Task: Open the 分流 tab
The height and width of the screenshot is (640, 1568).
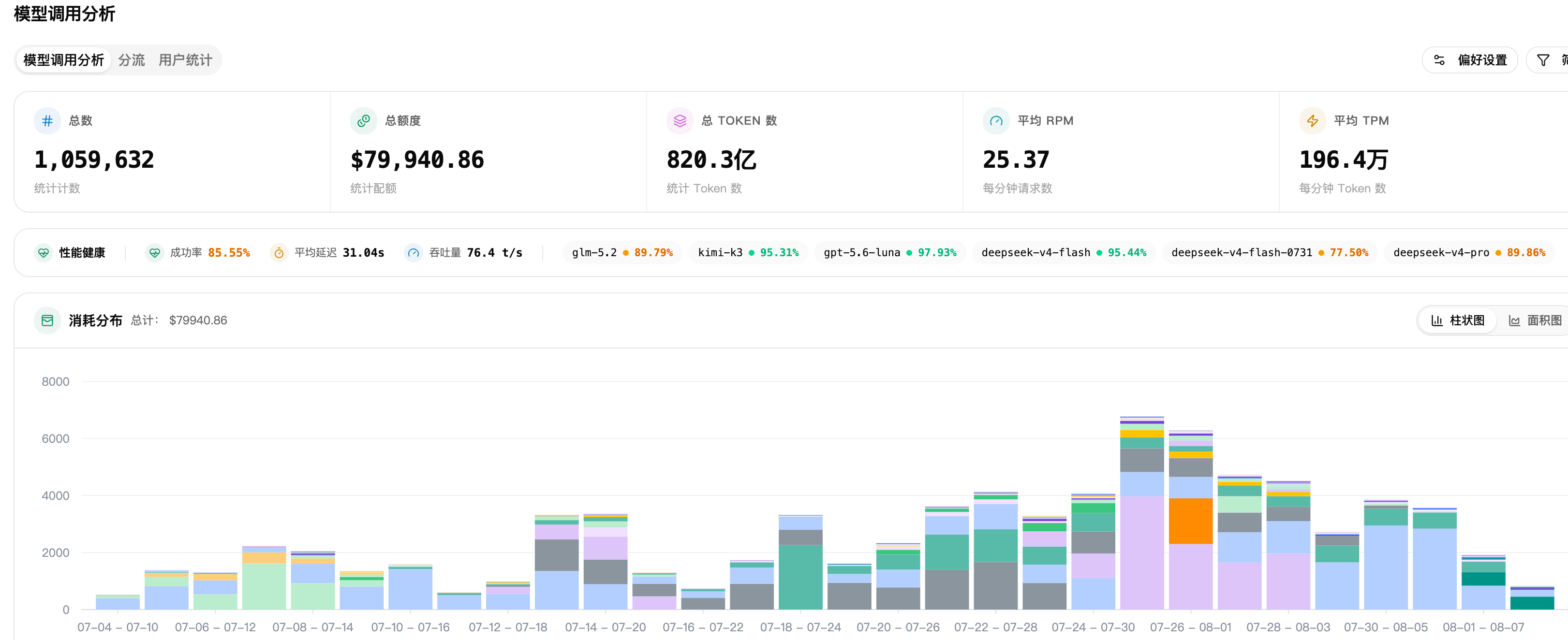Action: pyautogui.click(x=132, y=60)
